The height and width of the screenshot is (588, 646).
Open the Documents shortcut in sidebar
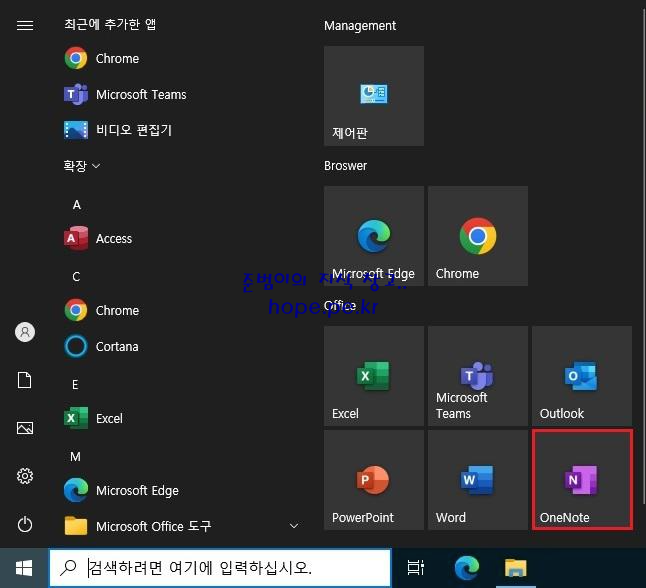25,380
